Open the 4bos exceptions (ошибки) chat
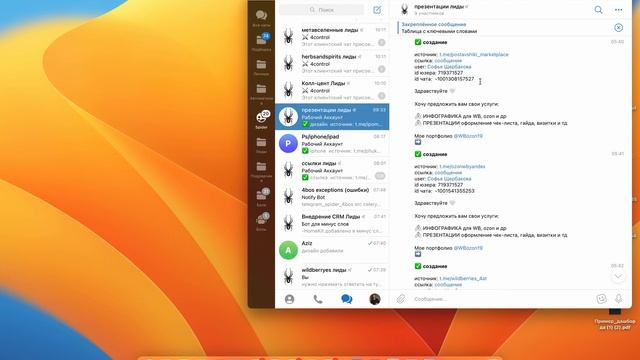This screenshot has width=640, height=360. pyautogui.click(x=332, y=197)
